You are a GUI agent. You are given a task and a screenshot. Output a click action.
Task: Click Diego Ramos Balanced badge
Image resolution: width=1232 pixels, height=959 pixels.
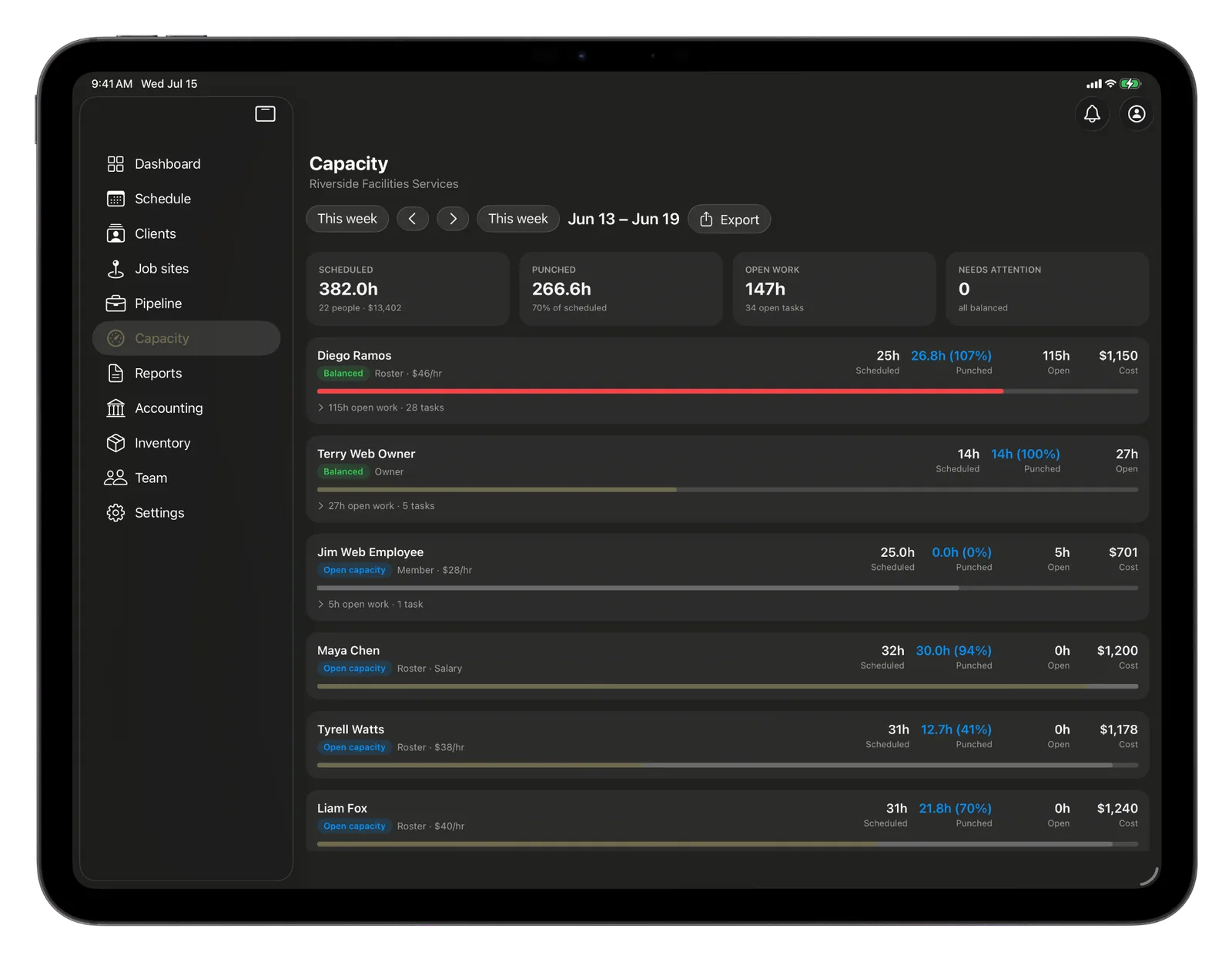(x=343, y=374)
